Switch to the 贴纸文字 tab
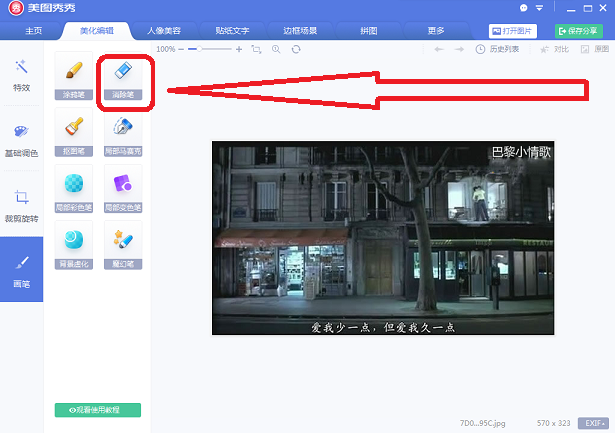The width and height of the screenshot is (615, 433). pyautogui.click(x=232, y=31)
